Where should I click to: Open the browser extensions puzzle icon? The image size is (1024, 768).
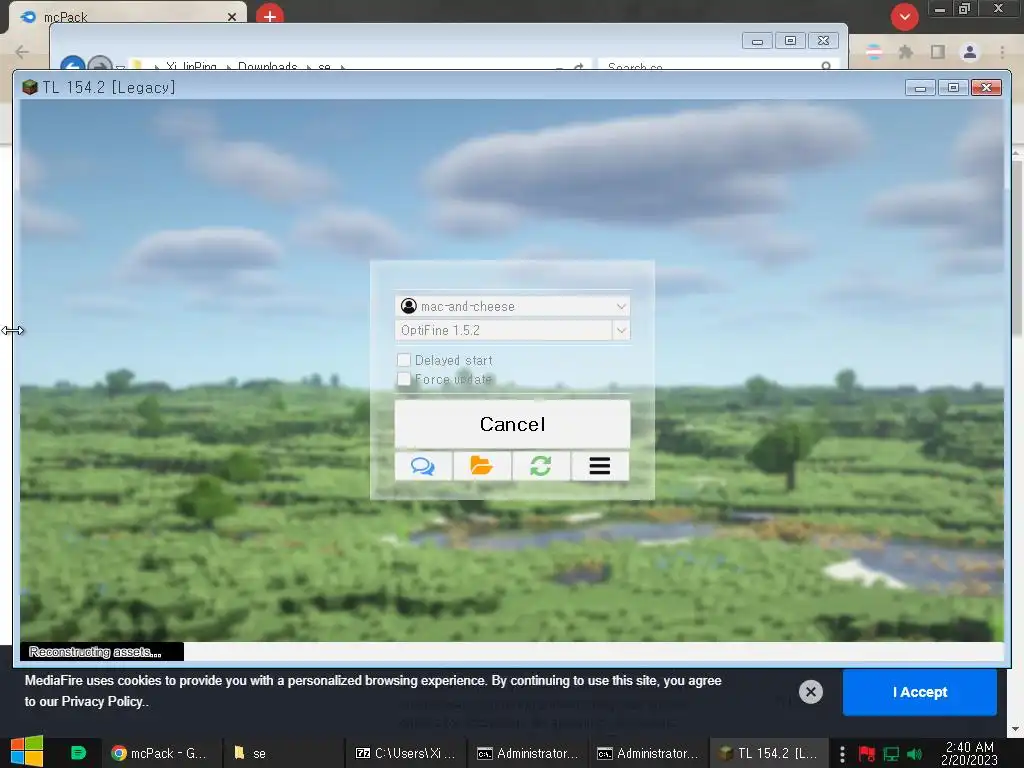point(906,52)
